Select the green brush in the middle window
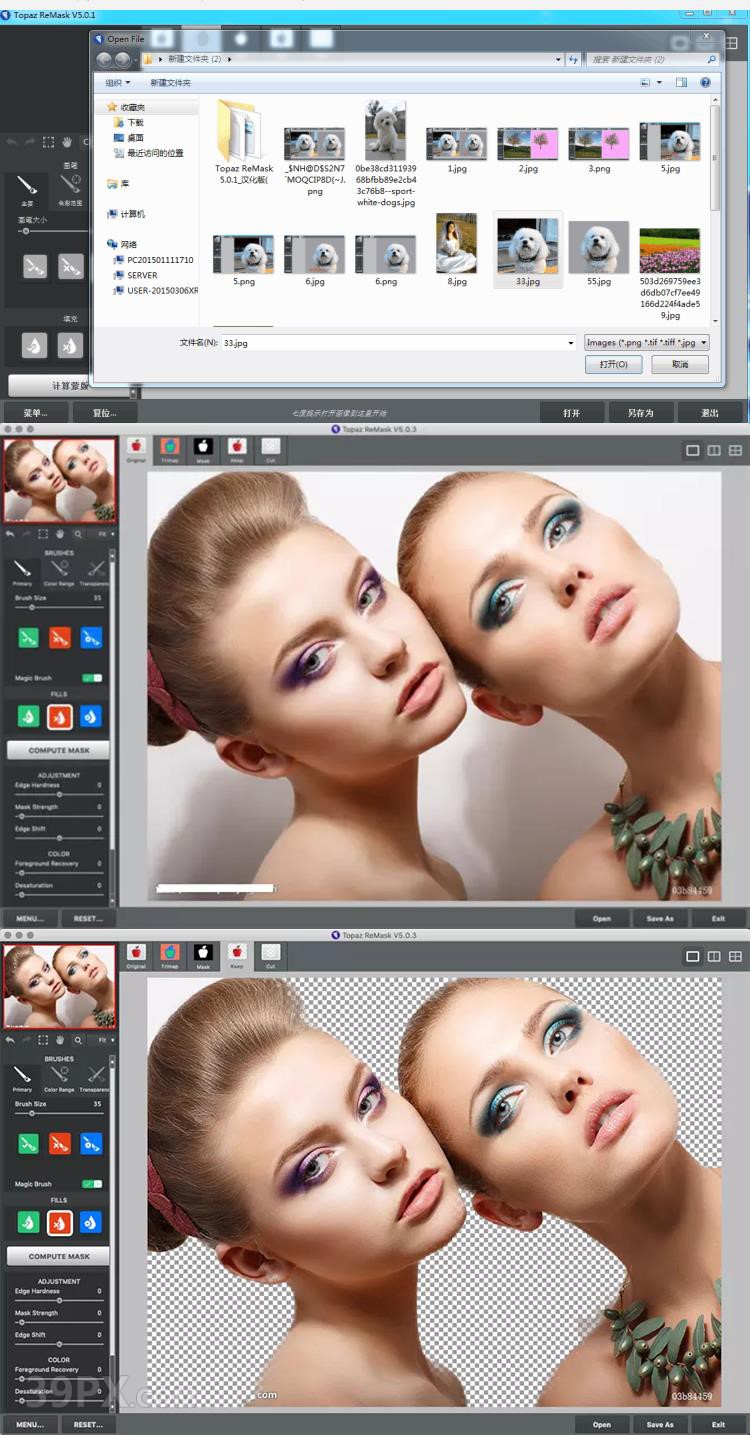 pos(28,637)
